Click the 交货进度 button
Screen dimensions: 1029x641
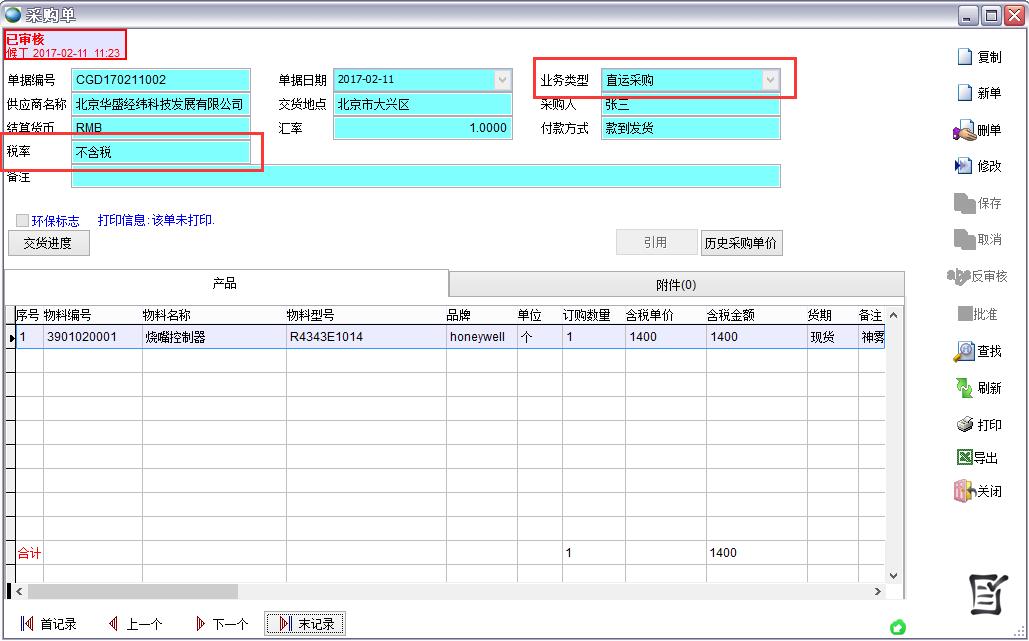pos(48,243)
